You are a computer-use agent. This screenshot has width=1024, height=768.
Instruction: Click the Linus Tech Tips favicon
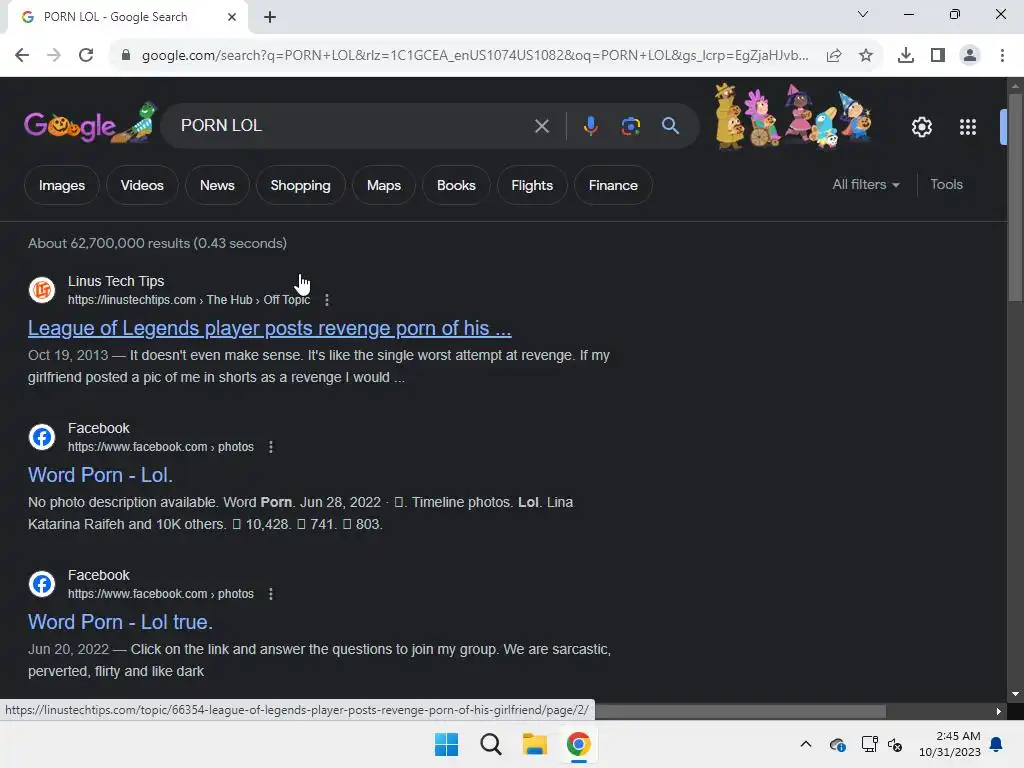(x=42, y=290)
